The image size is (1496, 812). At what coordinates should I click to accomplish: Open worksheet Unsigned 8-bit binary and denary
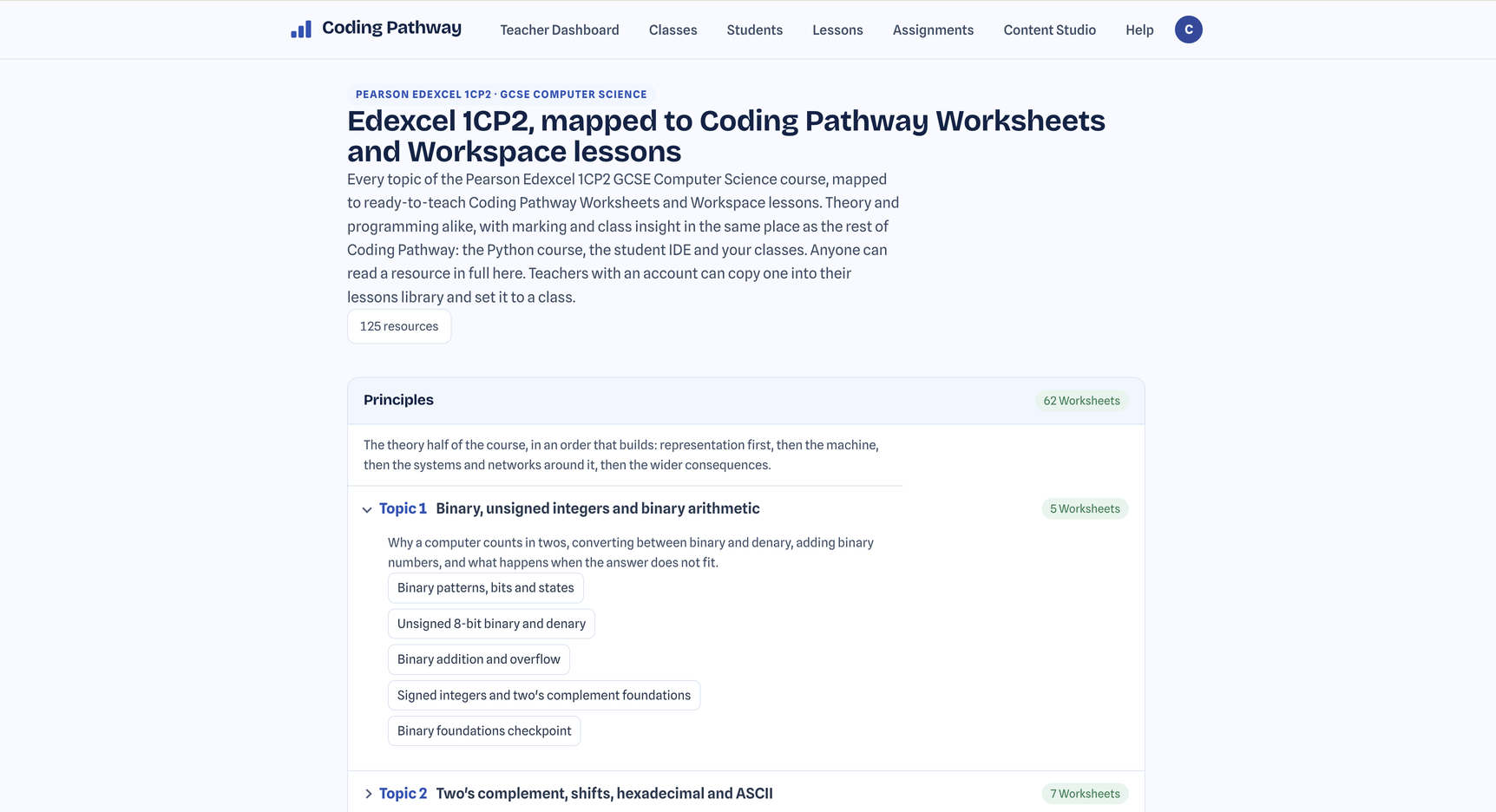click(x=491, y=624)
